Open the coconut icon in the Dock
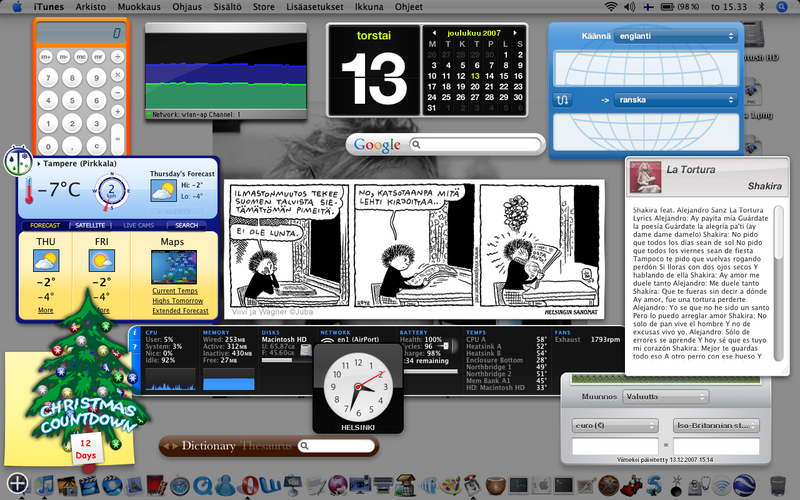The width and height of the screenshot is (800, 500). (x=495, y=486)
